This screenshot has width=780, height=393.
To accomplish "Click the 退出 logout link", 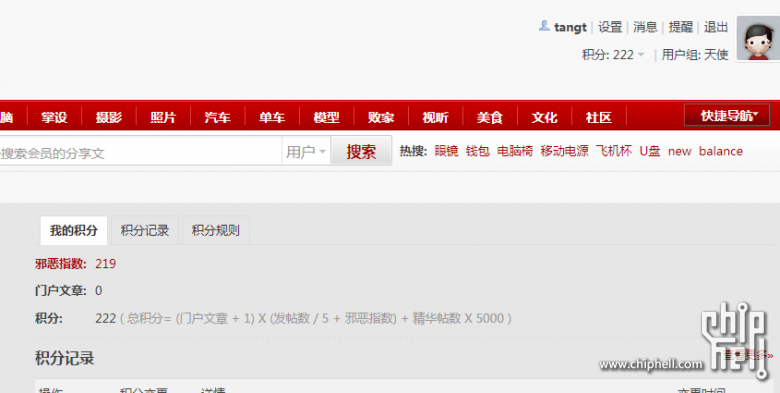I will pos(716,27).
